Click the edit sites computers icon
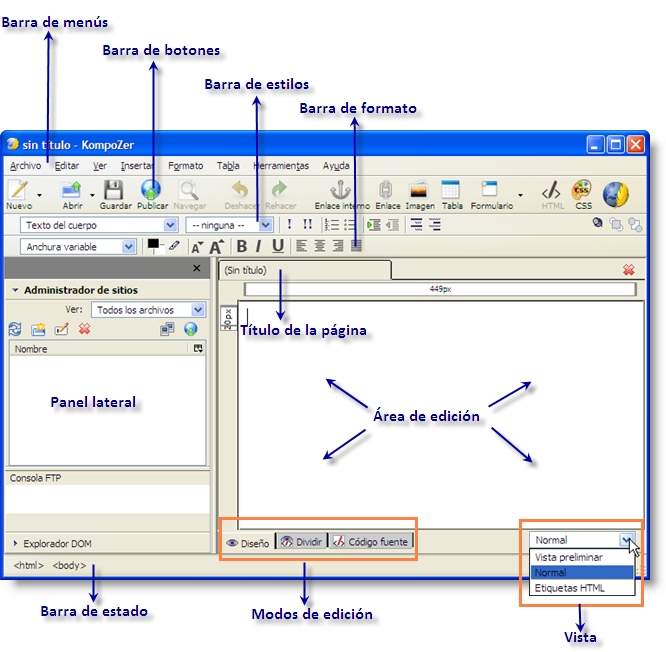 (167, 329)
